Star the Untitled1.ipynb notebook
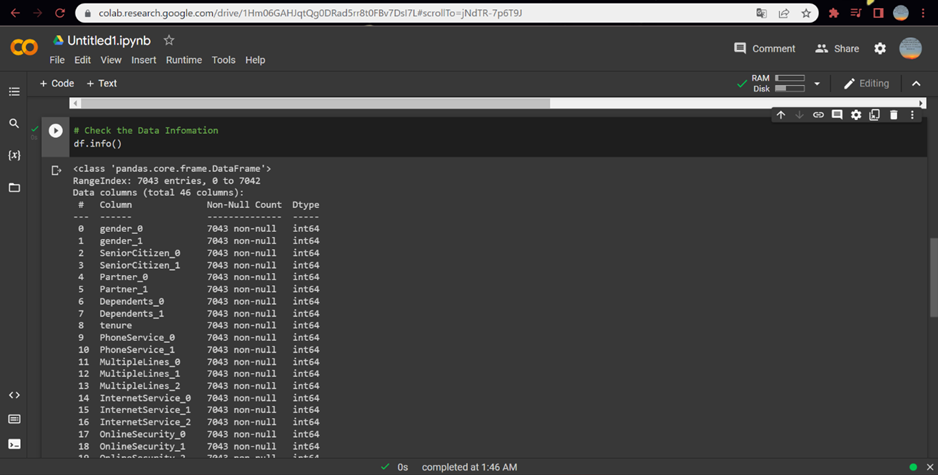The height and width of the screenshot is (475, 938). point(169,40)
